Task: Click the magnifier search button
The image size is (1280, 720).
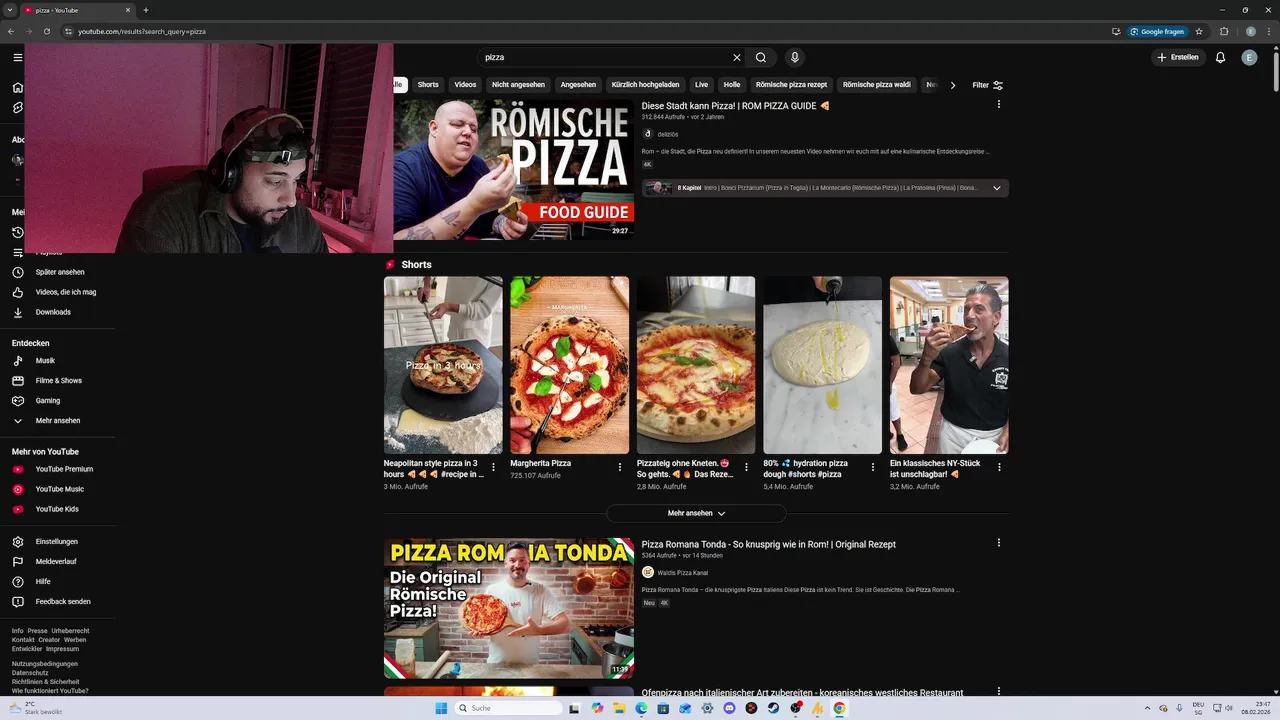Action: click(x=761, y=57)
